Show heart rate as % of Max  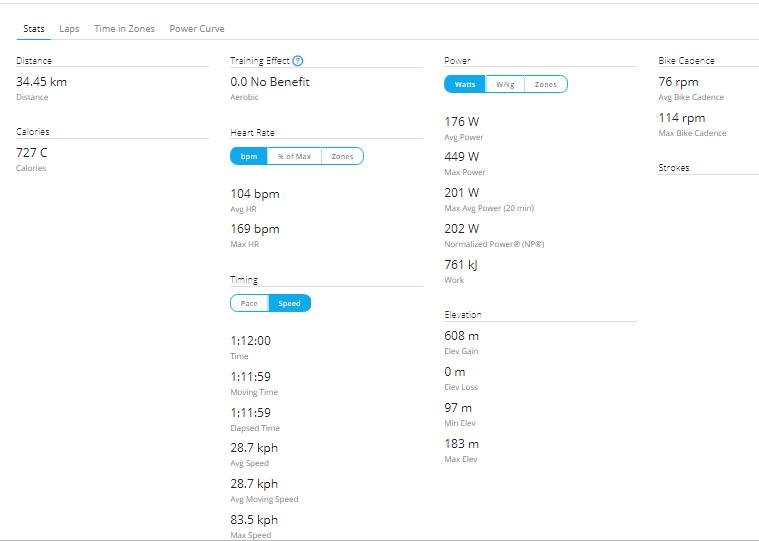coord(294,156)
